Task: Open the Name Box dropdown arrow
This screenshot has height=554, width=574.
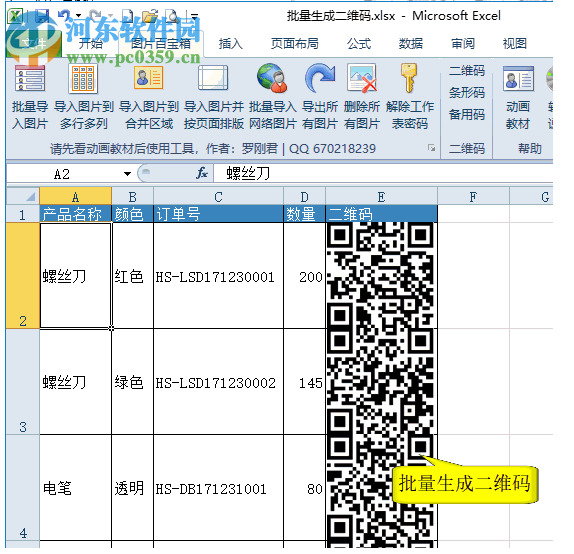Action: tap(127, 174)
